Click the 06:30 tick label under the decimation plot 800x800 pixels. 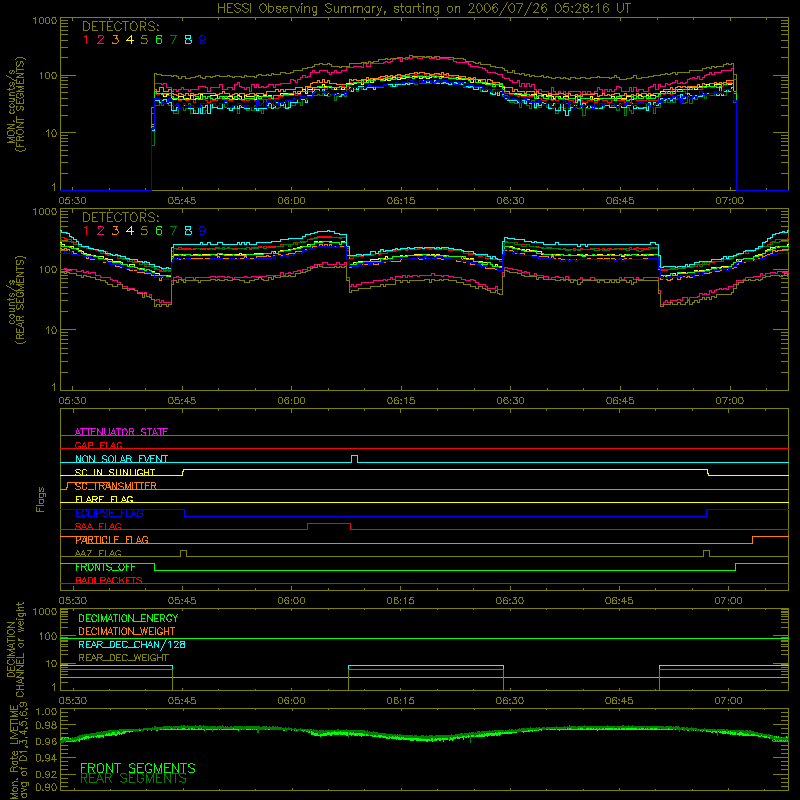[x=510, y=701]
